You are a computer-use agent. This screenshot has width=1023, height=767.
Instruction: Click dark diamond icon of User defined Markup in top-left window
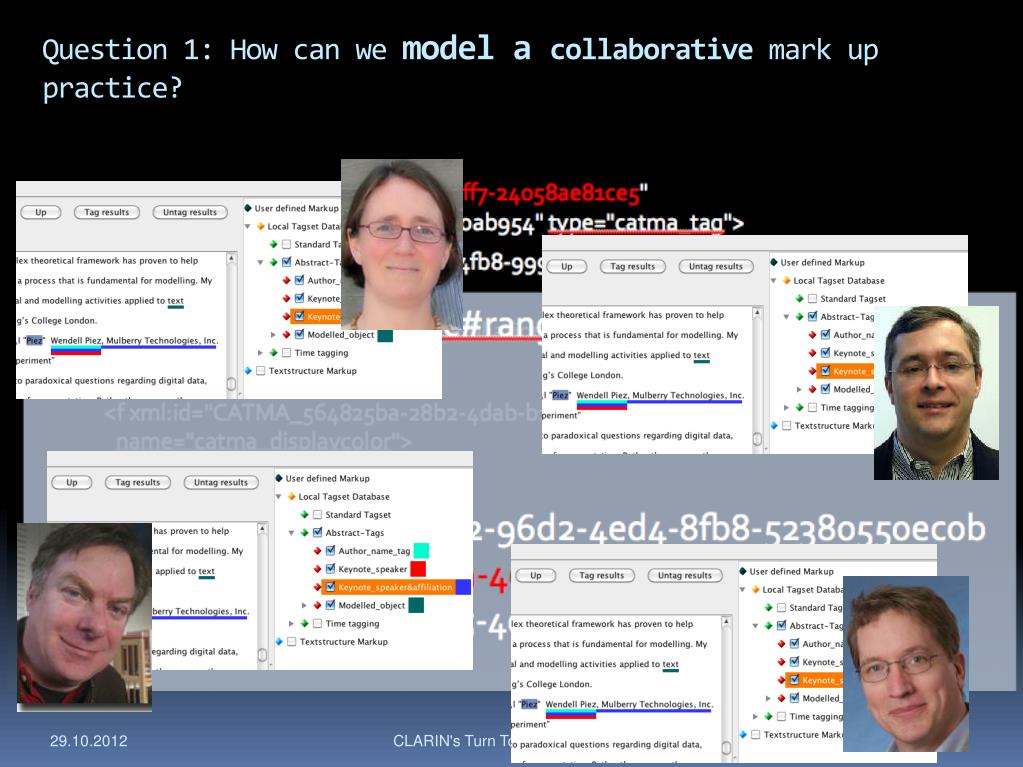[x=248, y=208]
